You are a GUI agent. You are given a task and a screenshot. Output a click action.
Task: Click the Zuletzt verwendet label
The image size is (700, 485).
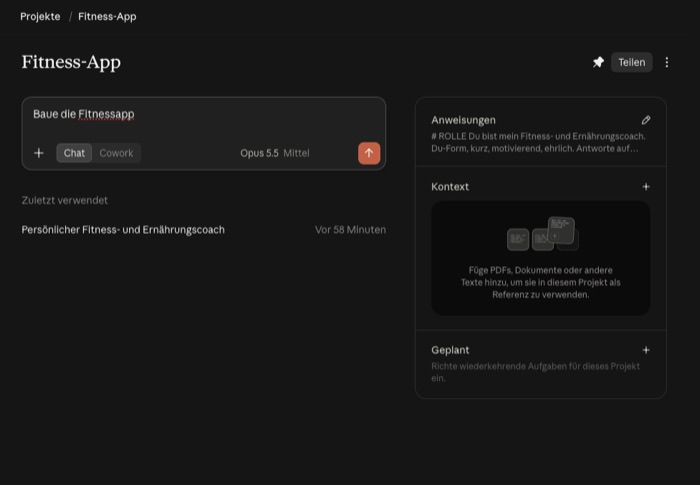(65, 200)
